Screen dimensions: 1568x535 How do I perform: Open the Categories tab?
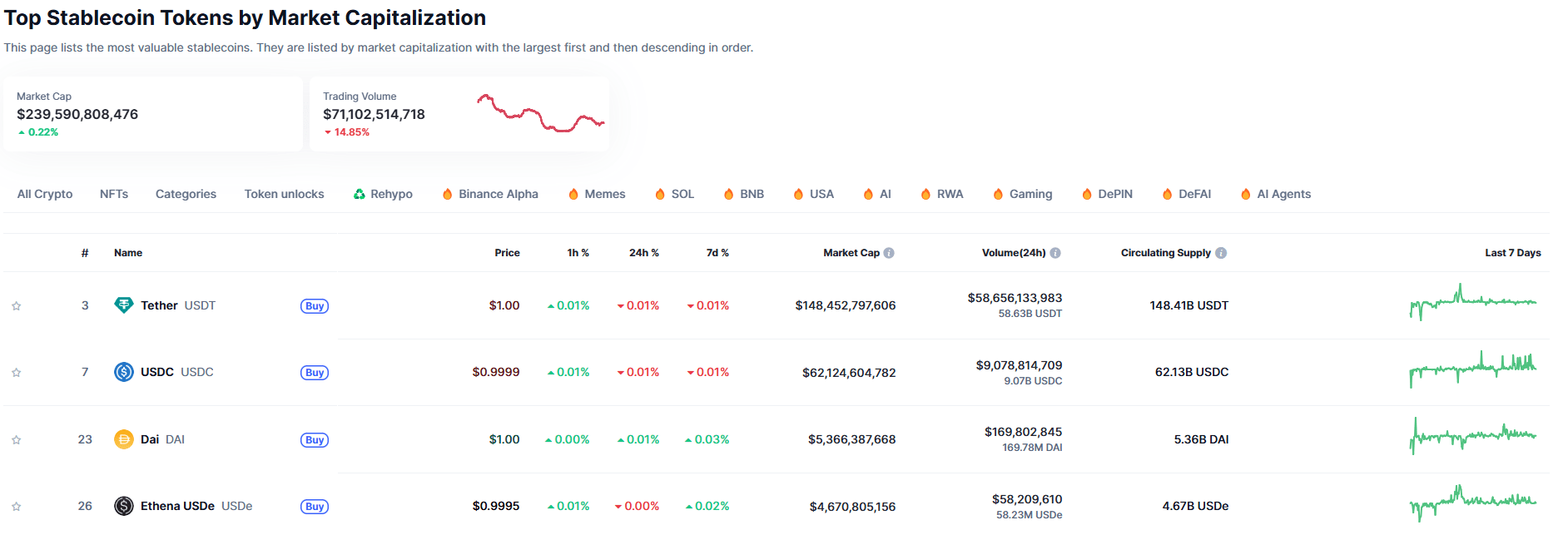click(186, 194)
